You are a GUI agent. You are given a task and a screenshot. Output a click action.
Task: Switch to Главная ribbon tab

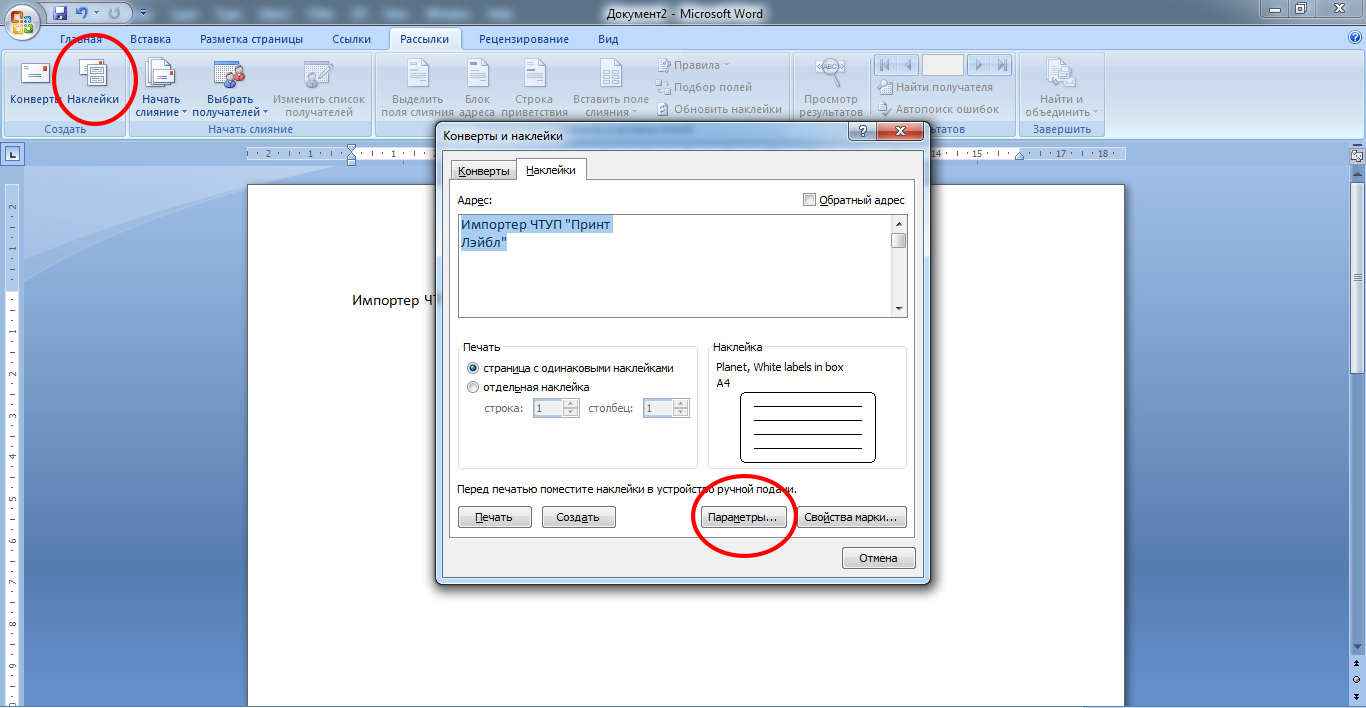point(81,39)
